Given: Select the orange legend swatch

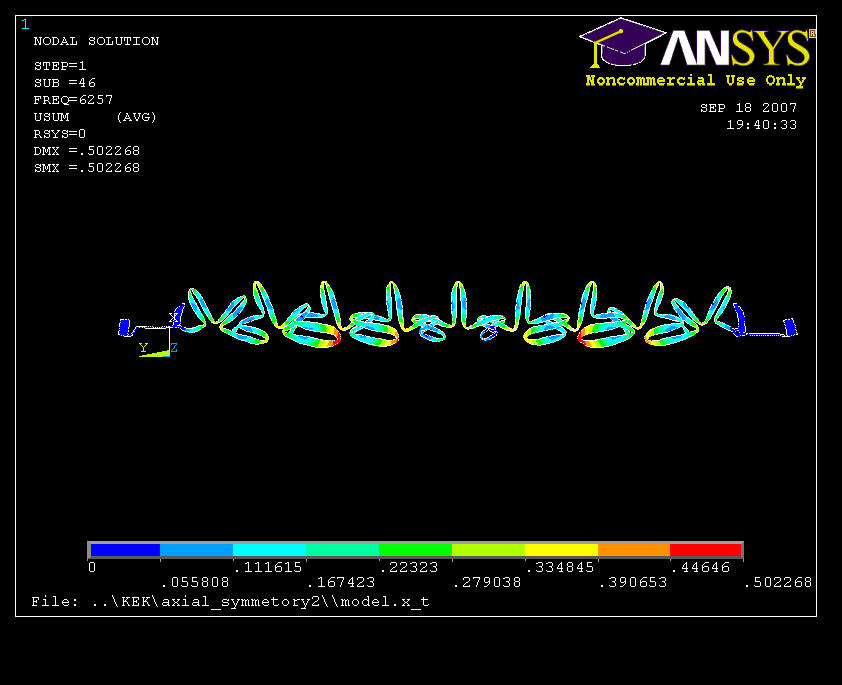Looking at the screenshot, I should pos(634,550).
